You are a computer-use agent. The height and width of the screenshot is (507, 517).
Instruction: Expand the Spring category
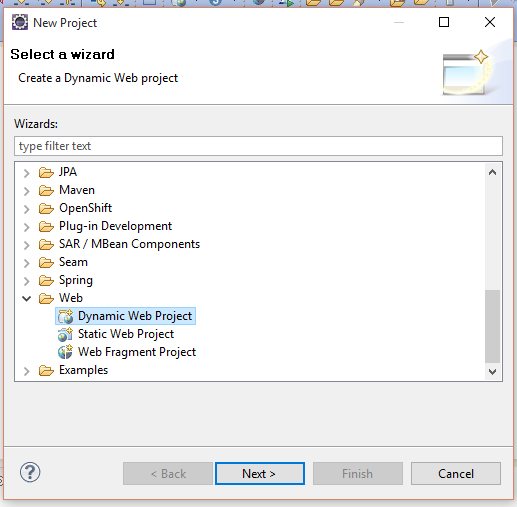click(x=27, y=281)
